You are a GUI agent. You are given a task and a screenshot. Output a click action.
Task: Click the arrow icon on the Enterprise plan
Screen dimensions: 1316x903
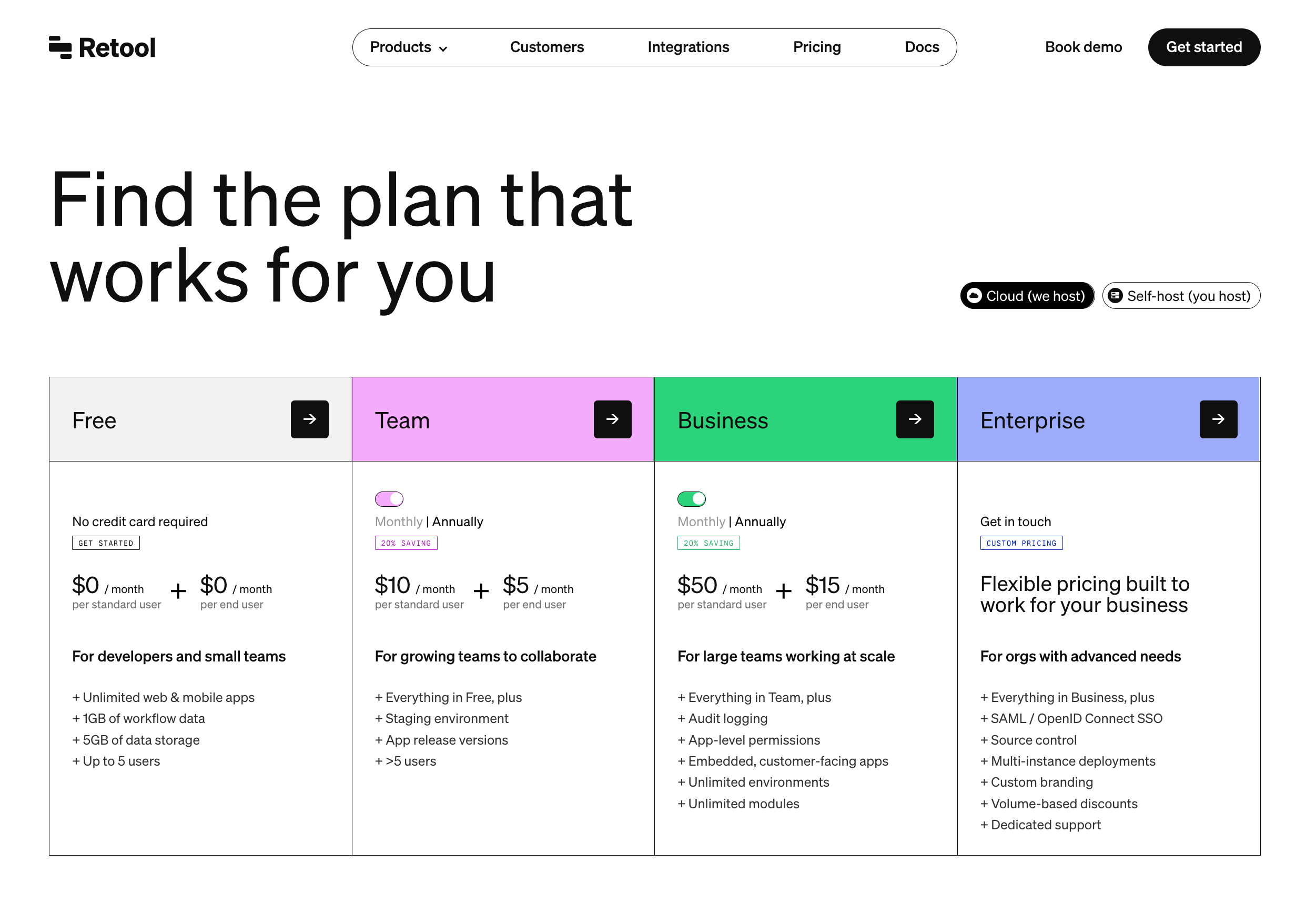[1218, 419]
